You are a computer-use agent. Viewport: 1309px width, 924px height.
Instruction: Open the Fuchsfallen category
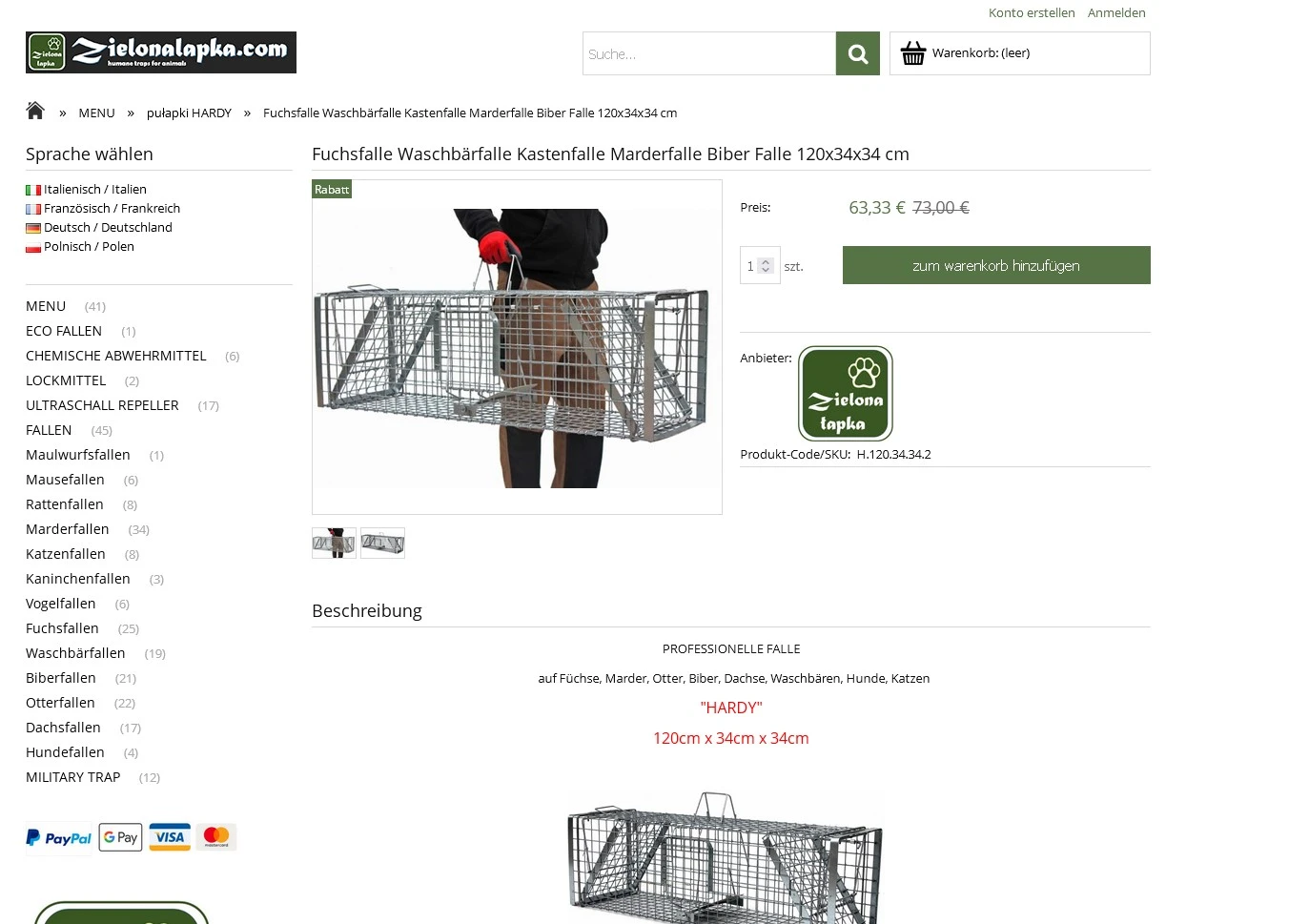pyautogui.click(x=62, y=628)
